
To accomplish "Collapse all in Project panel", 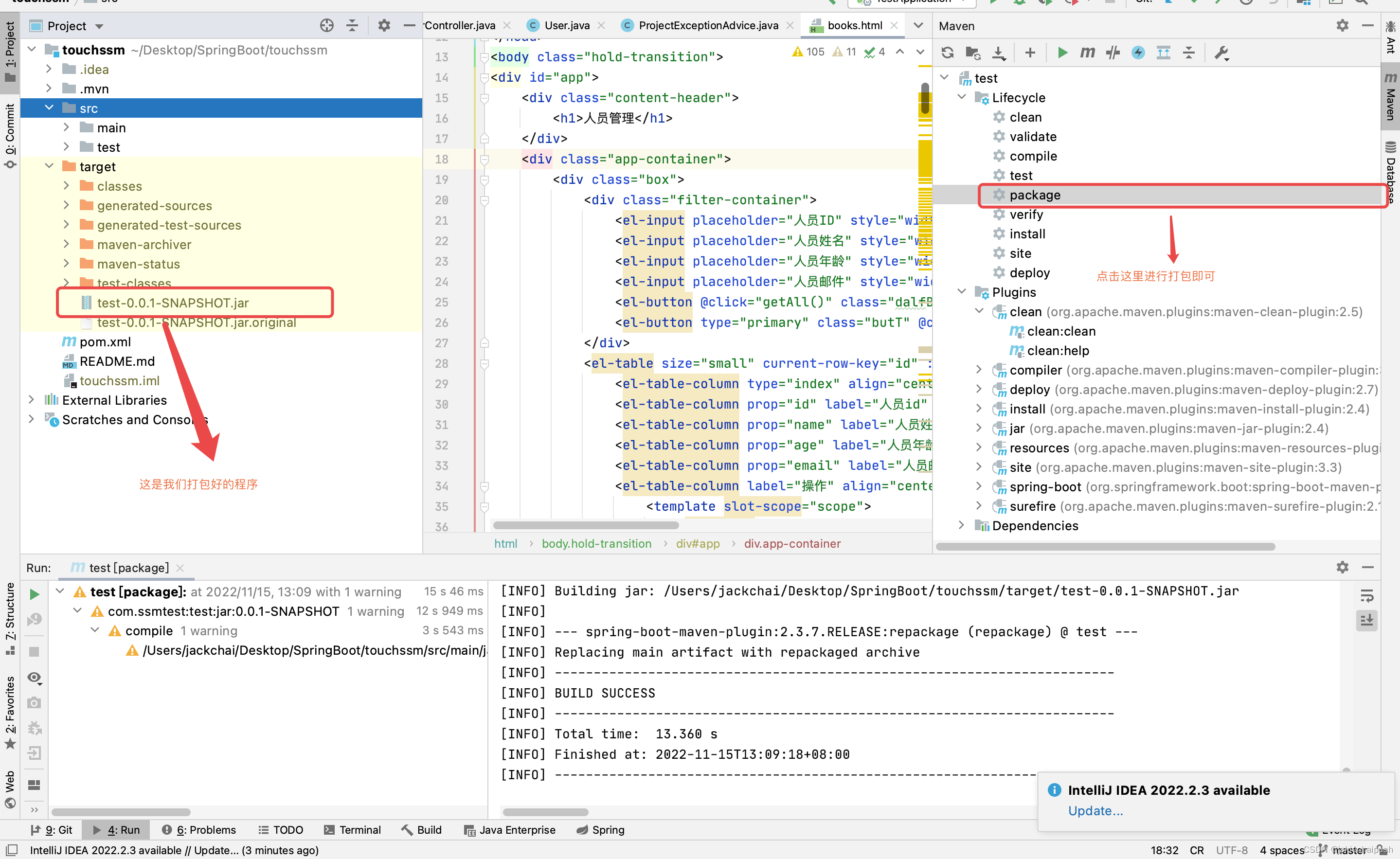I will click(x=352, y=26).
